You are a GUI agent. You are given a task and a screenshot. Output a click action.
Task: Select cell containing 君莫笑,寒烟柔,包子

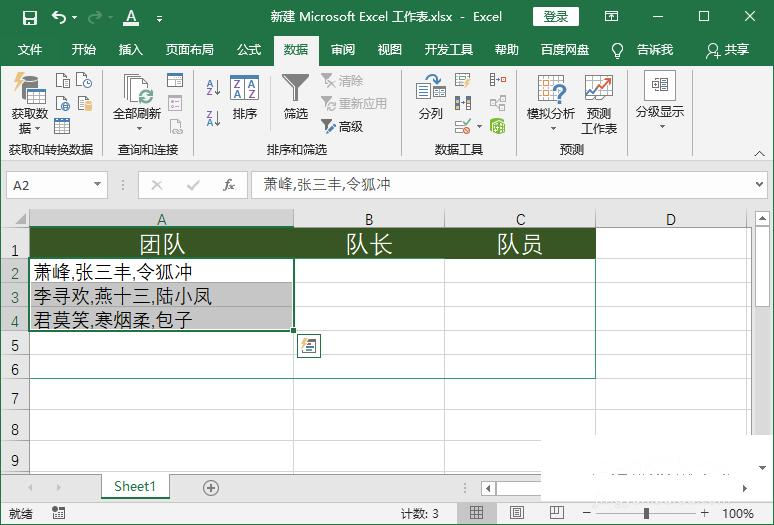click(x=161, y=319)
